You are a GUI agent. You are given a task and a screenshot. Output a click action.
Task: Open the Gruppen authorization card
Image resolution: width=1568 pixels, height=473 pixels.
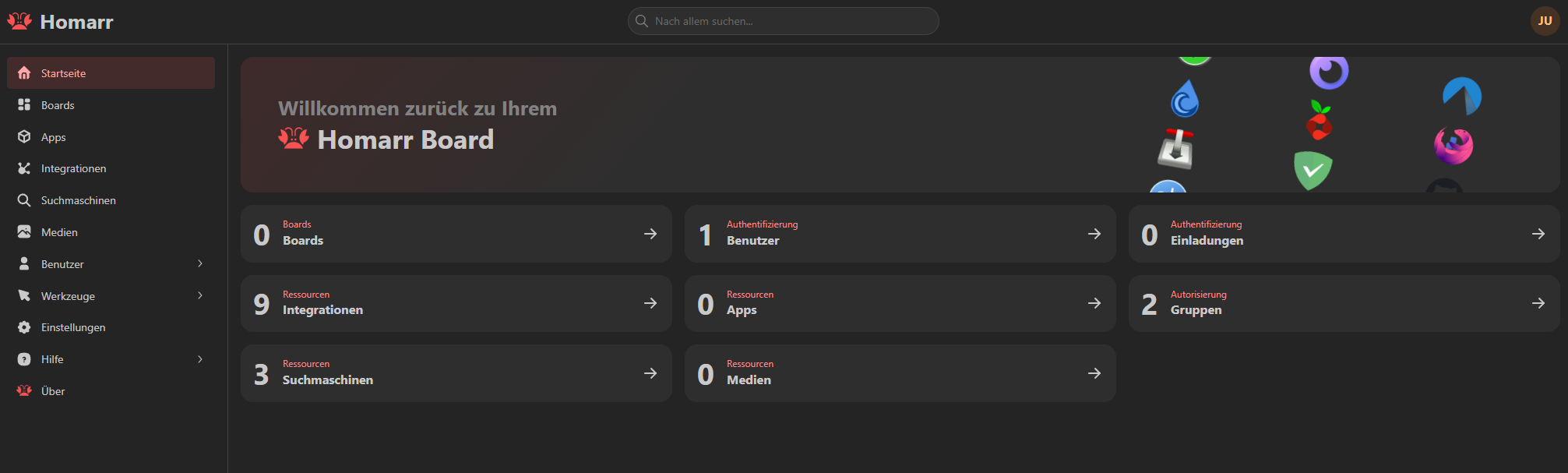[x=1344, y=303]
